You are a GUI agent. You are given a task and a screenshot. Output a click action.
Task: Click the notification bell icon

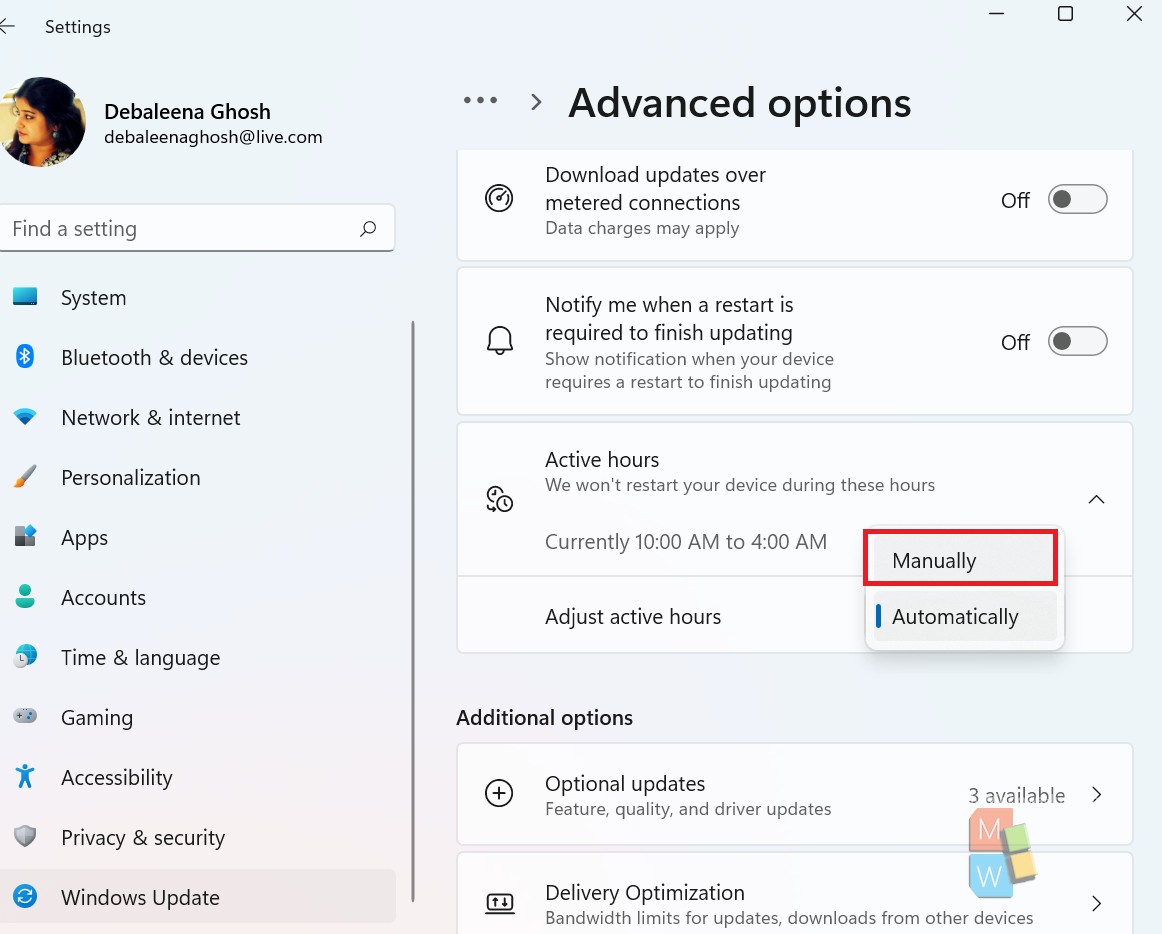tap(499, 341)
